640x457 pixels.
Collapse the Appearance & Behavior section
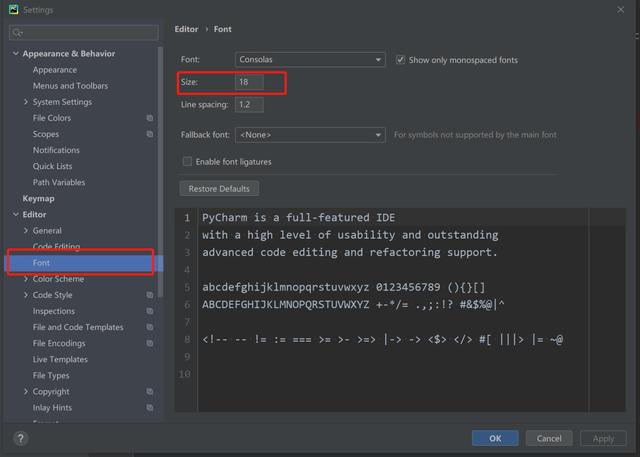point(16,53)
